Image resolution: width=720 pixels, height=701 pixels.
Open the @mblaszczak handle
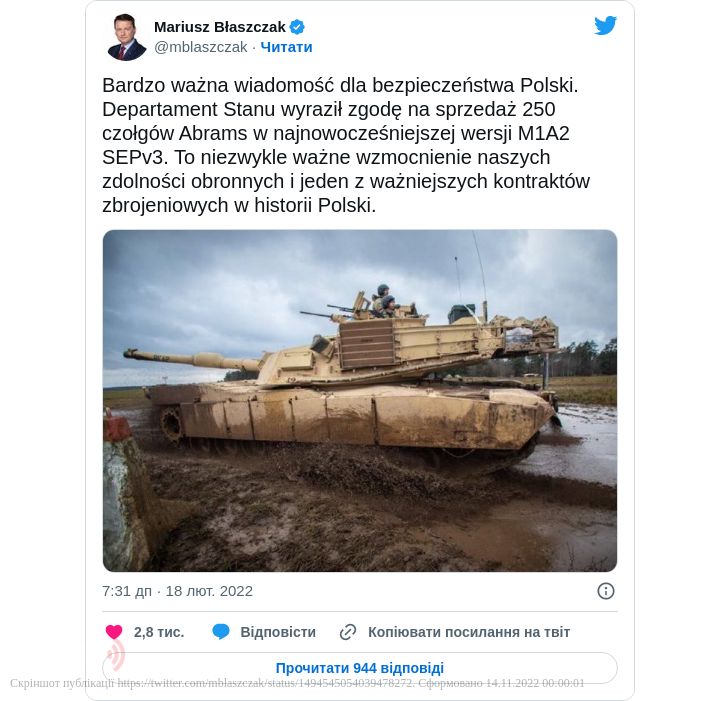(201, 47)
